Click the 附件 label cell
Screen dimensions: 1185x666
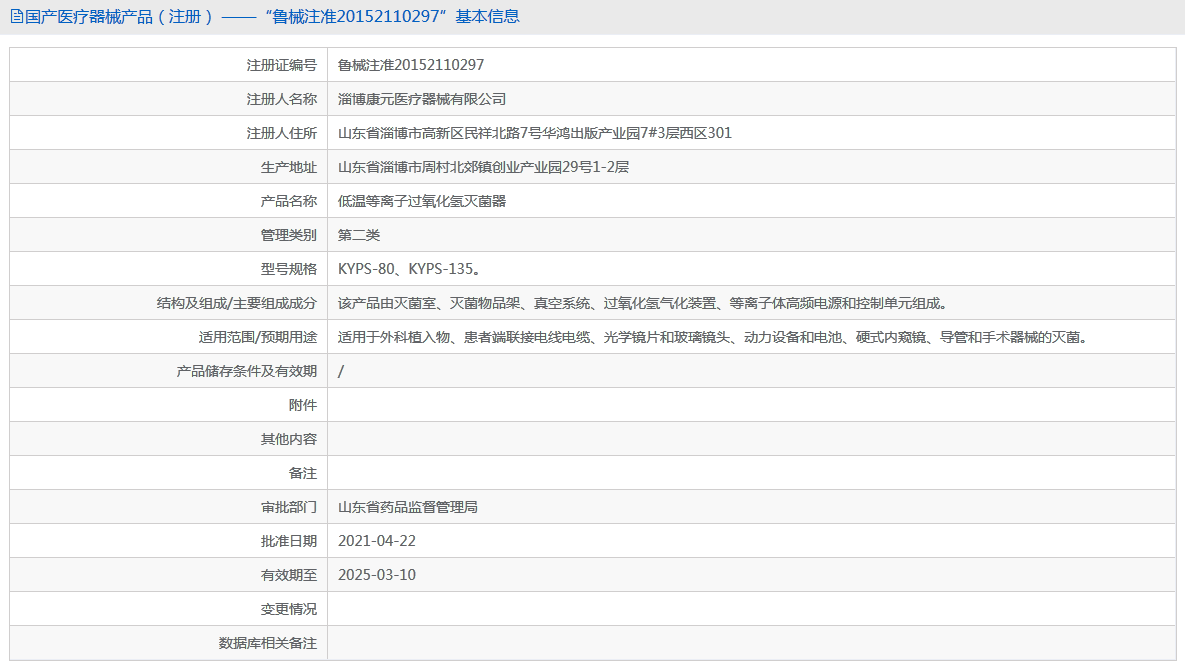click(x=302, y=405)
